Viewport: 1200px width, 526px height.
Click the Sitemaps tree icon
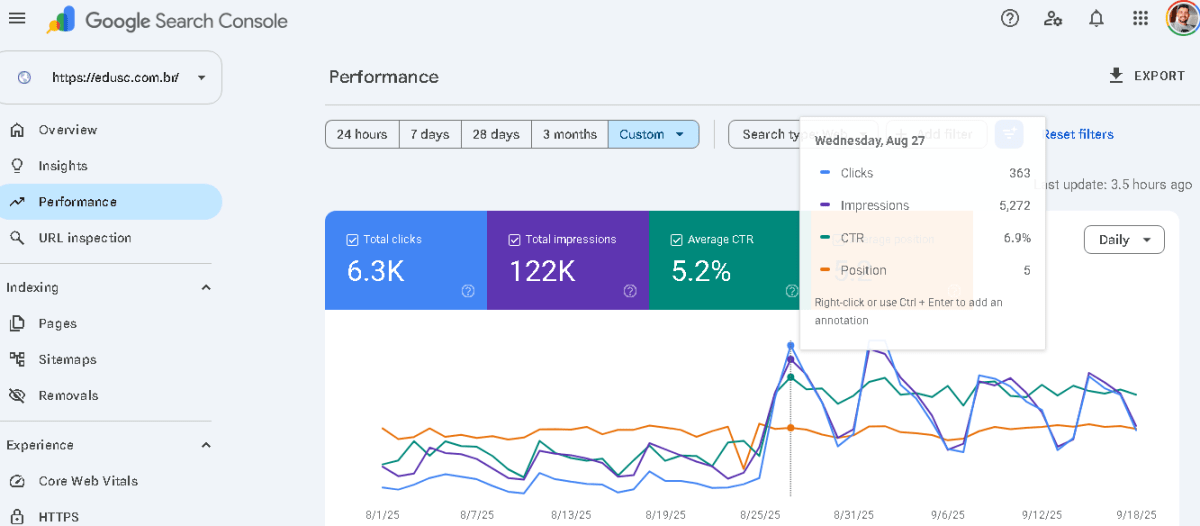(17, 359)
